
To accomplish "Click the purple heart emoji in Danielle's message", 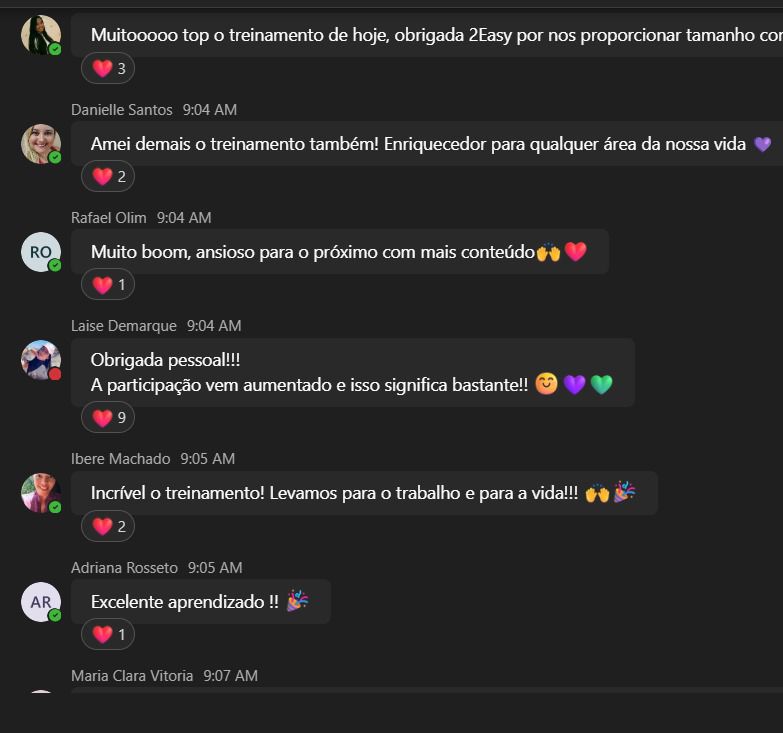I will [x=763, y=144].
